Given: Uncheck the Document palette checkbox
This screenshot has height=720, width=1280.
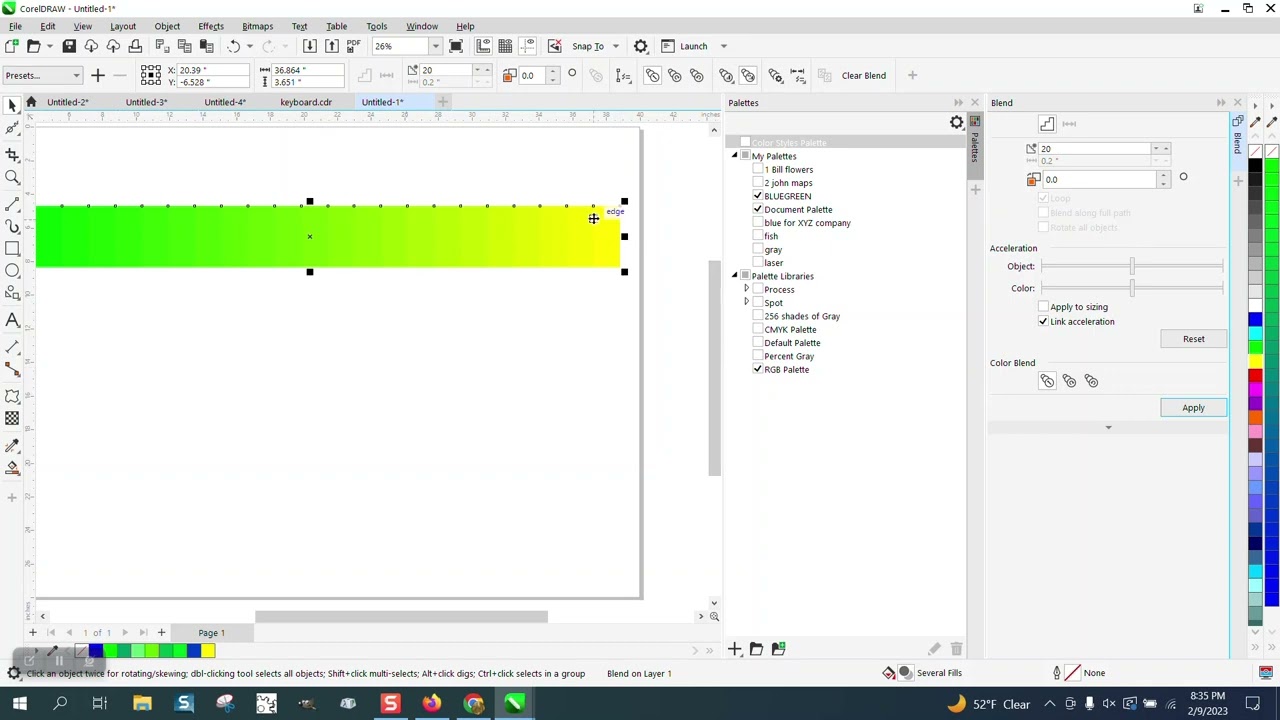Looking at the screenshot, I should pos(758,209).
